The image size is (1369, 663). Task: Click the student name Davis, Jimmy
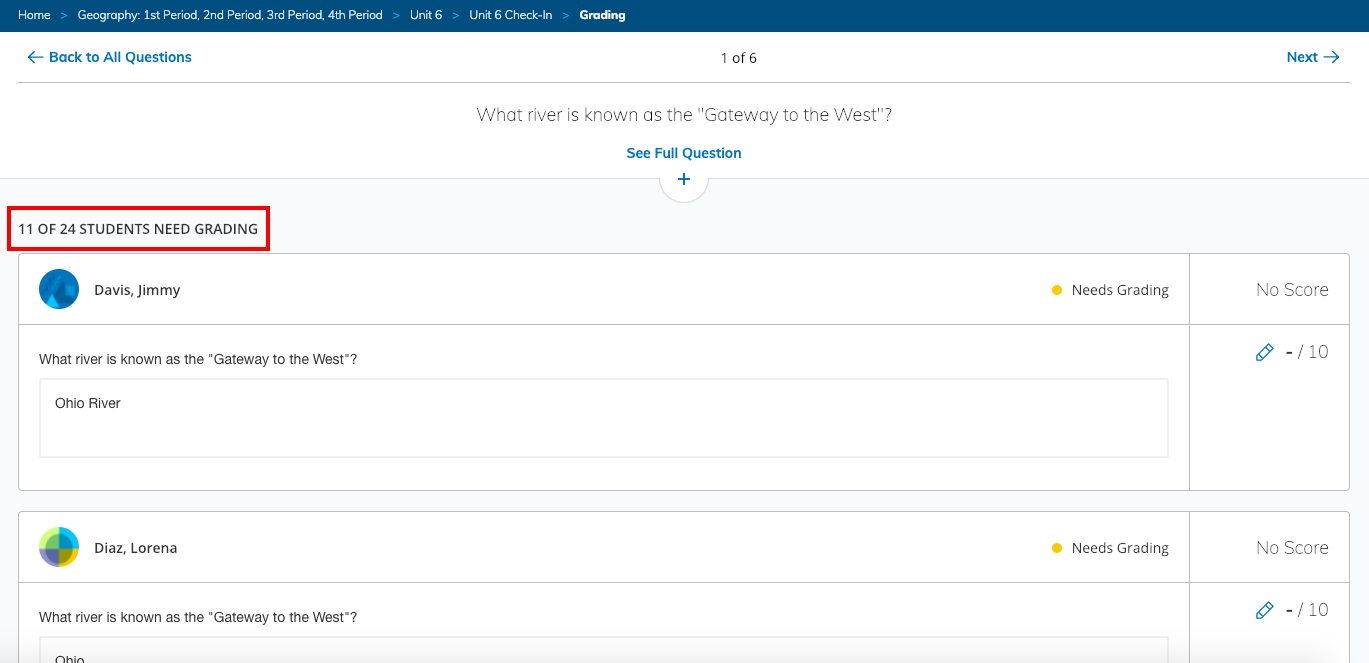coord(137,290)
